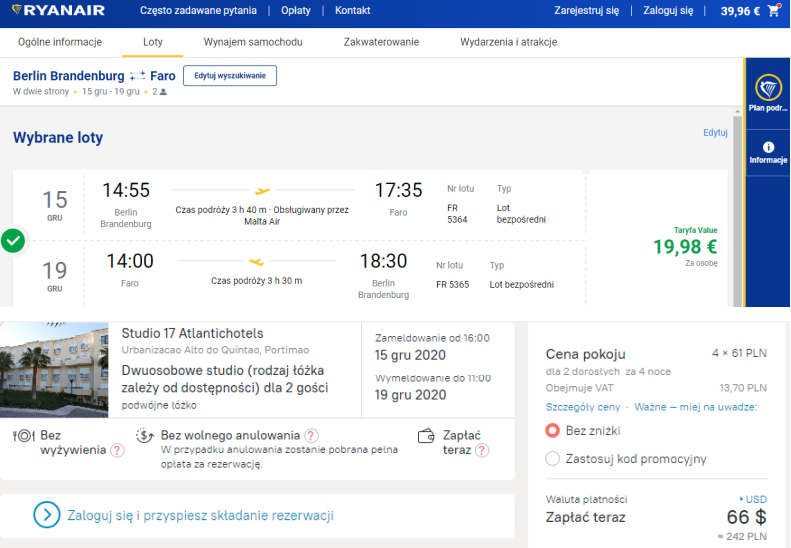Click the green selected-flight checkmark
Image resolution: width=791 pixels, height=548 pixels.
tap(13, 241)
